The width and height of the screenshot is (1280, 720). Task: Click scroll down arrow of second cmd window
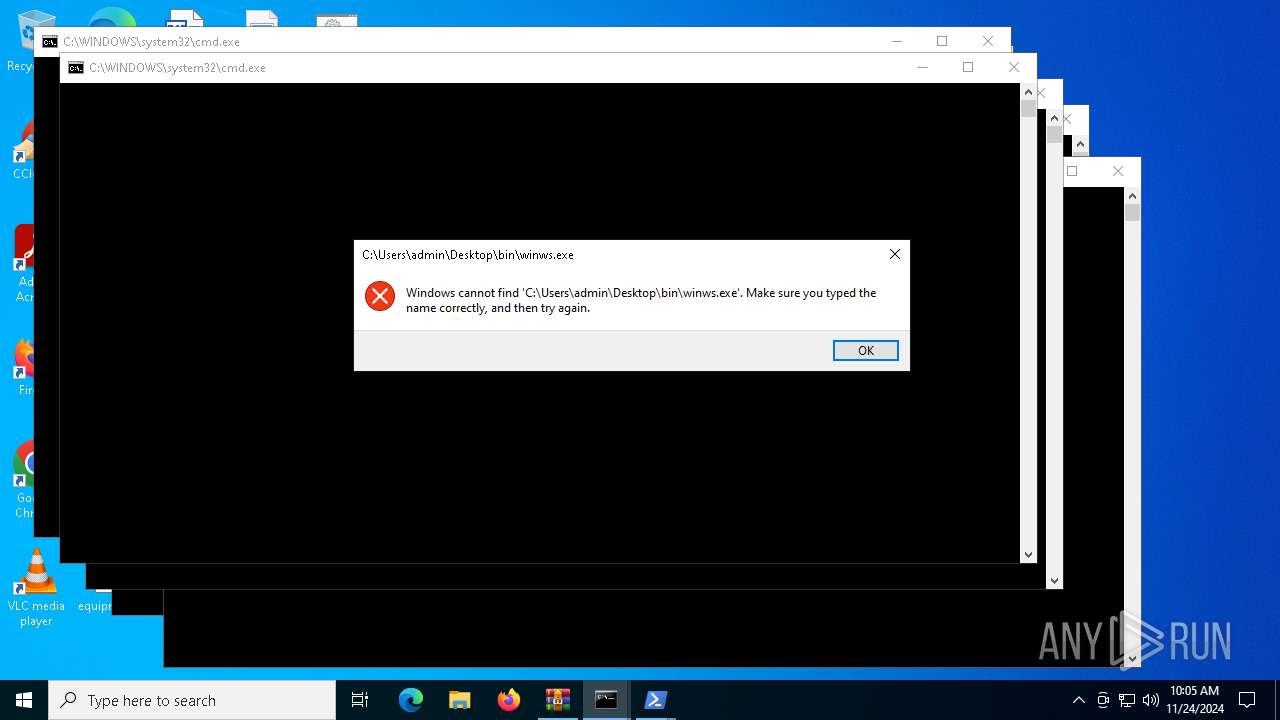click(x=1054, y=581)
